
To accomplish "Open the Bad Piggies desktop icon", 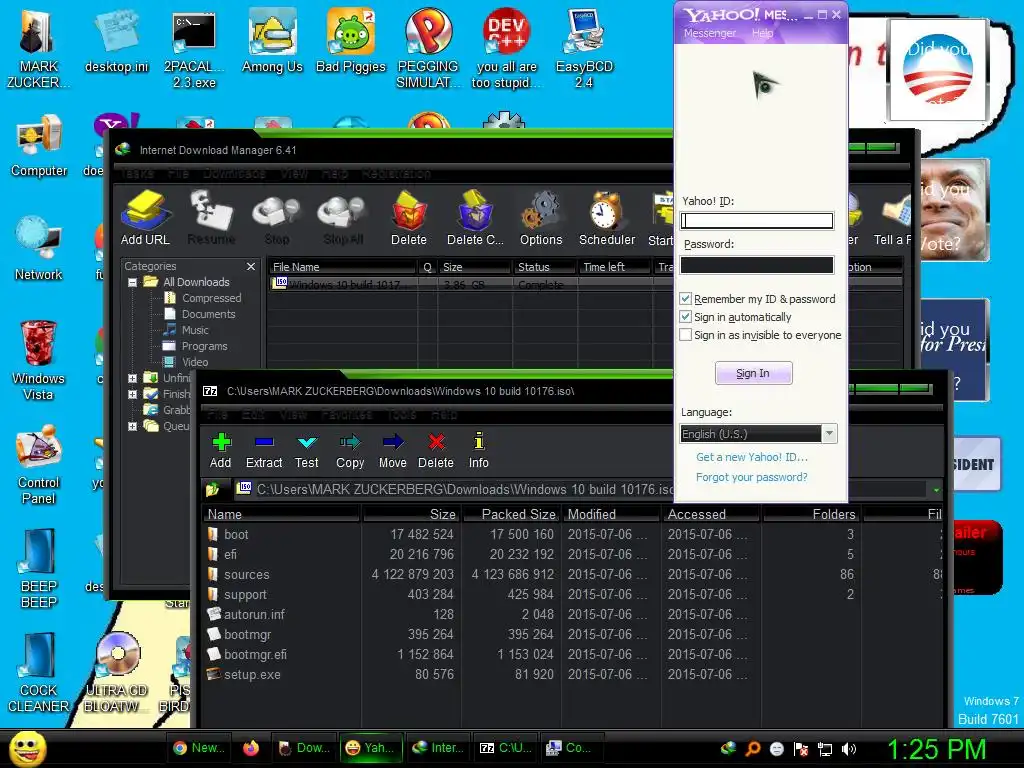I will [x=351, y=33].
